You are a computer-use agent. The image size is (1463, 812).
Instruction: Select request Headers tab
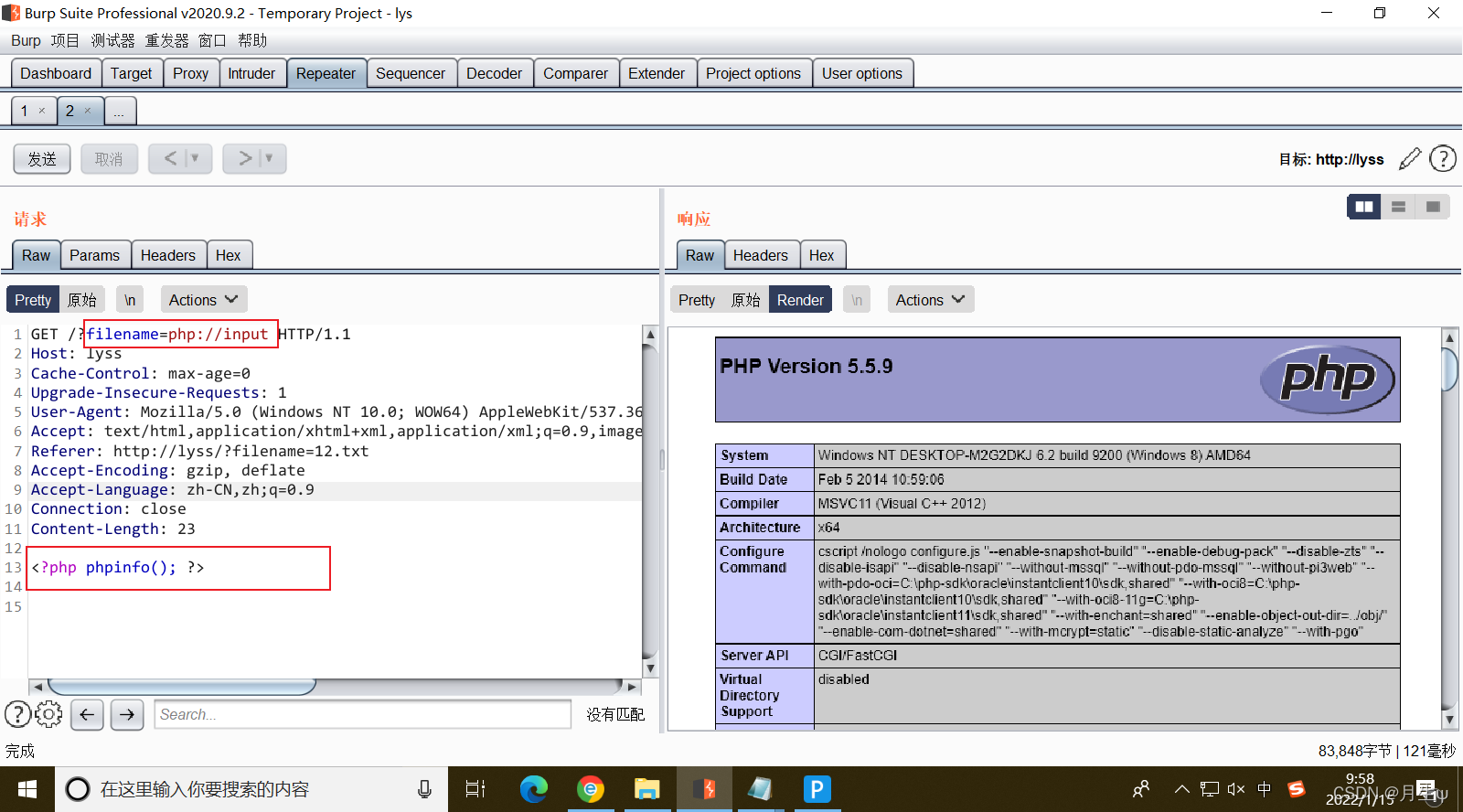click(168, 255)
